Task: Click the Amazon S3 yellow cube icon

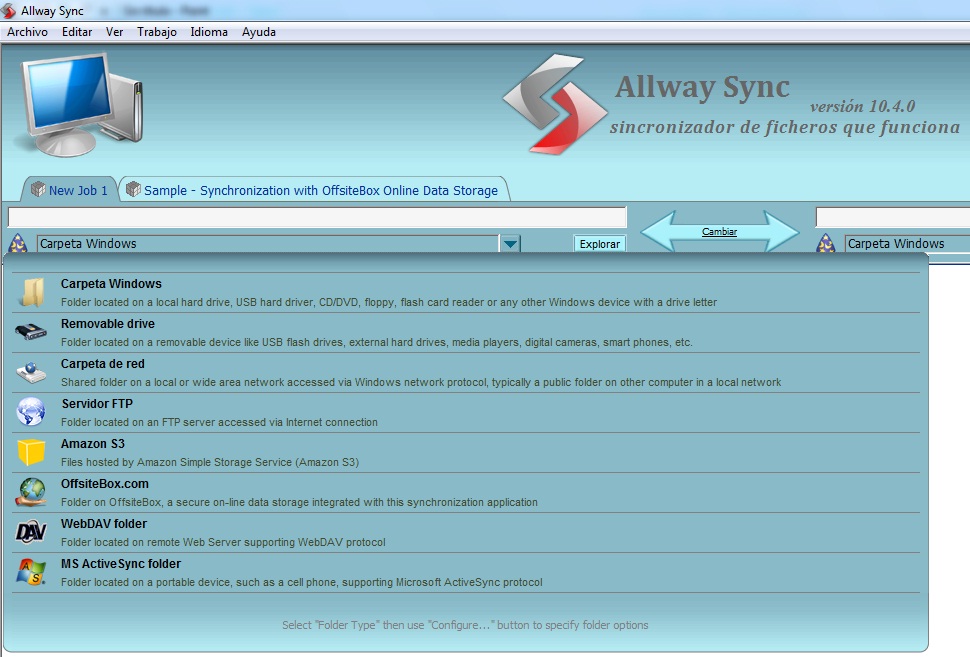Action: tap(31, 452)
